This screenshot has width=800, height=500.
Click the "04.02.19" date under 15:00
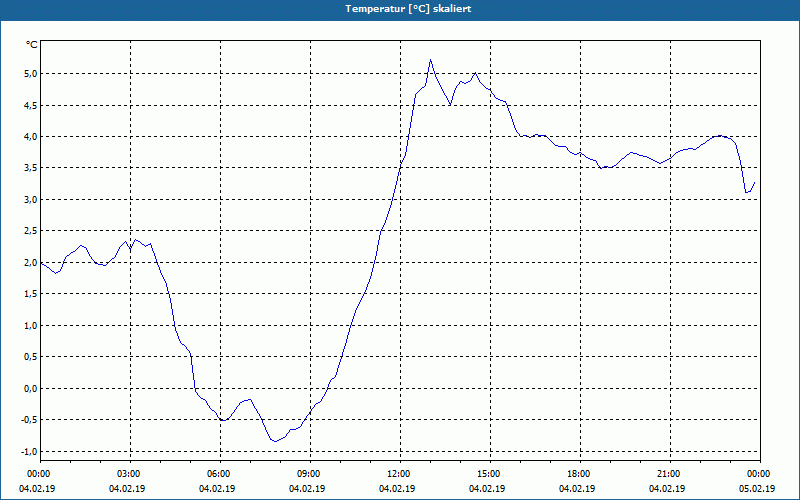pyautogui.click(x=487, y=489)
